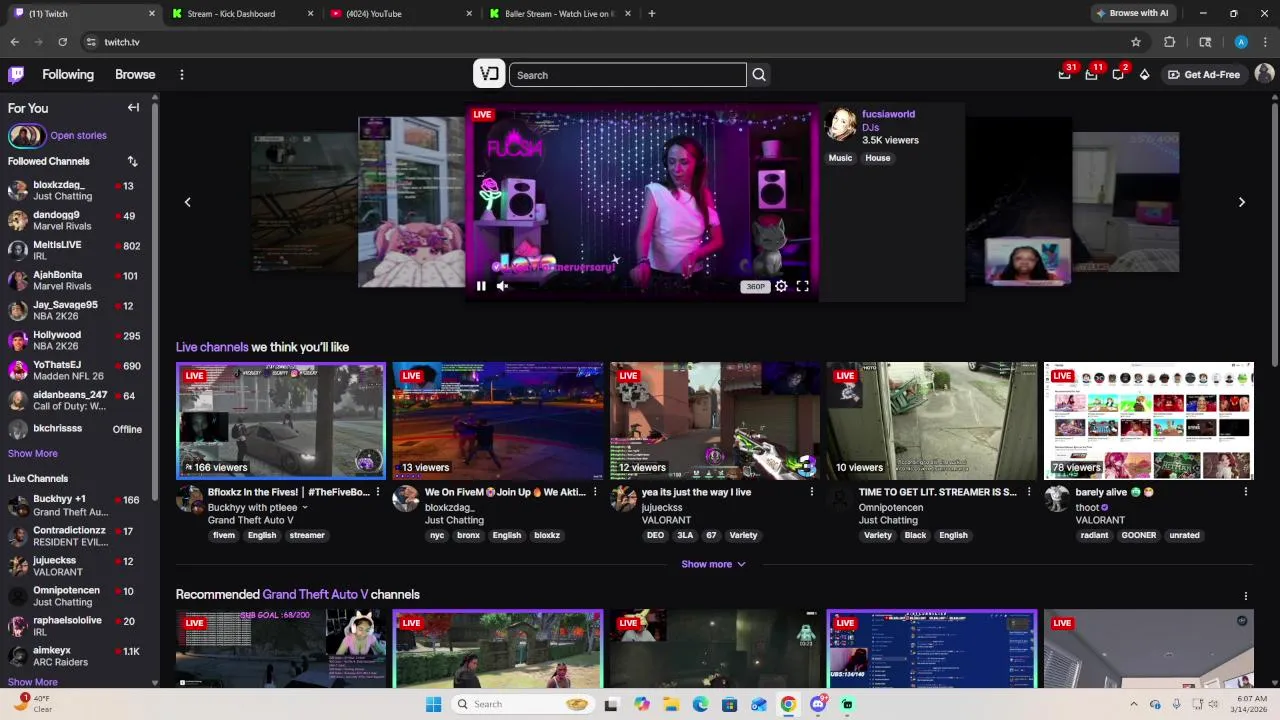Open featured player settings gear
This screenshot has width=1280, height=720.
781,286
